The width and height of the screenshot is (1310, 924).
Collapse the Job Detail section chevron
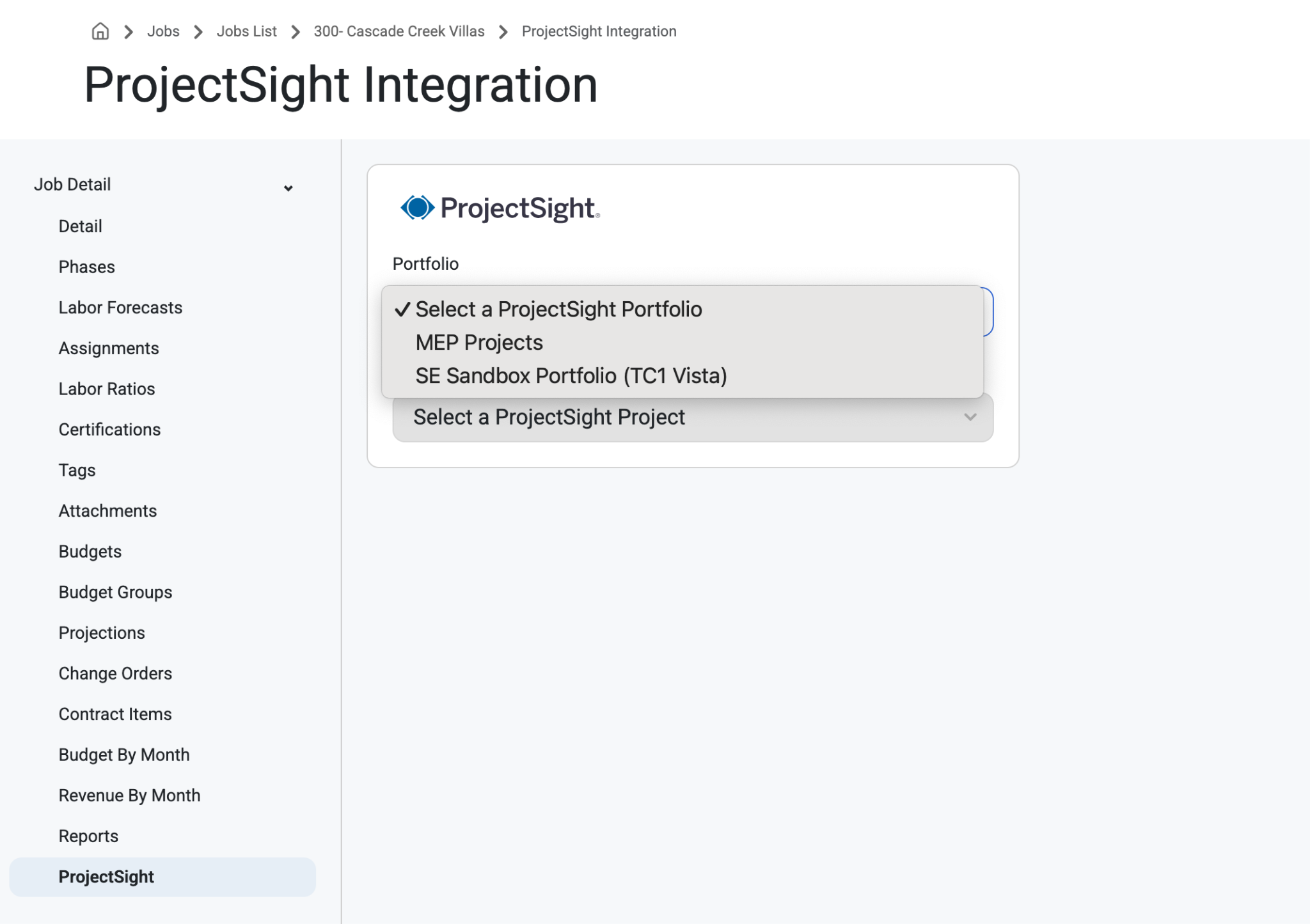click(288, 188)
